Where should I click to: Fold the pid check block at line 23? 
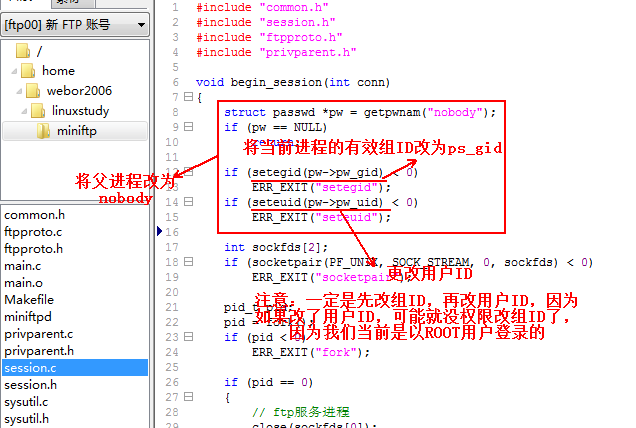189,337
